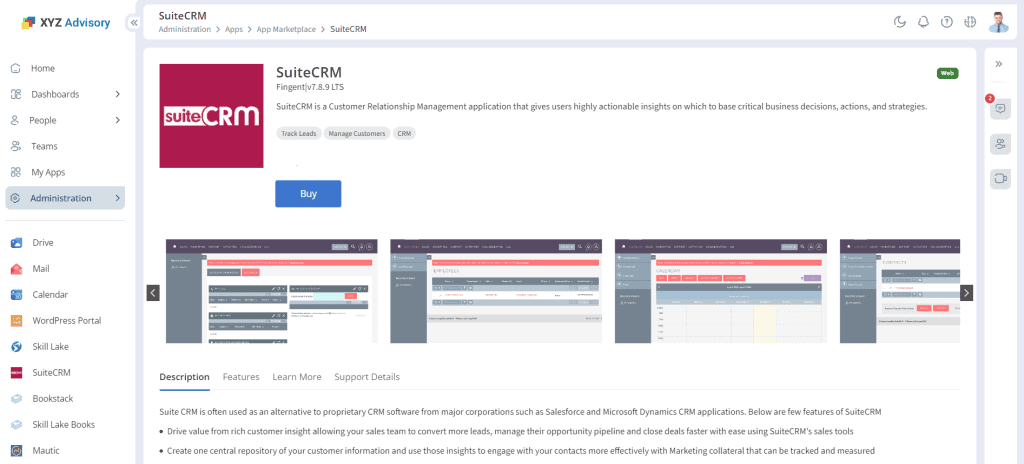Click the SuiteCRM breadcrumb
This screenshot has width=1024, height=464.
point(348,29)
